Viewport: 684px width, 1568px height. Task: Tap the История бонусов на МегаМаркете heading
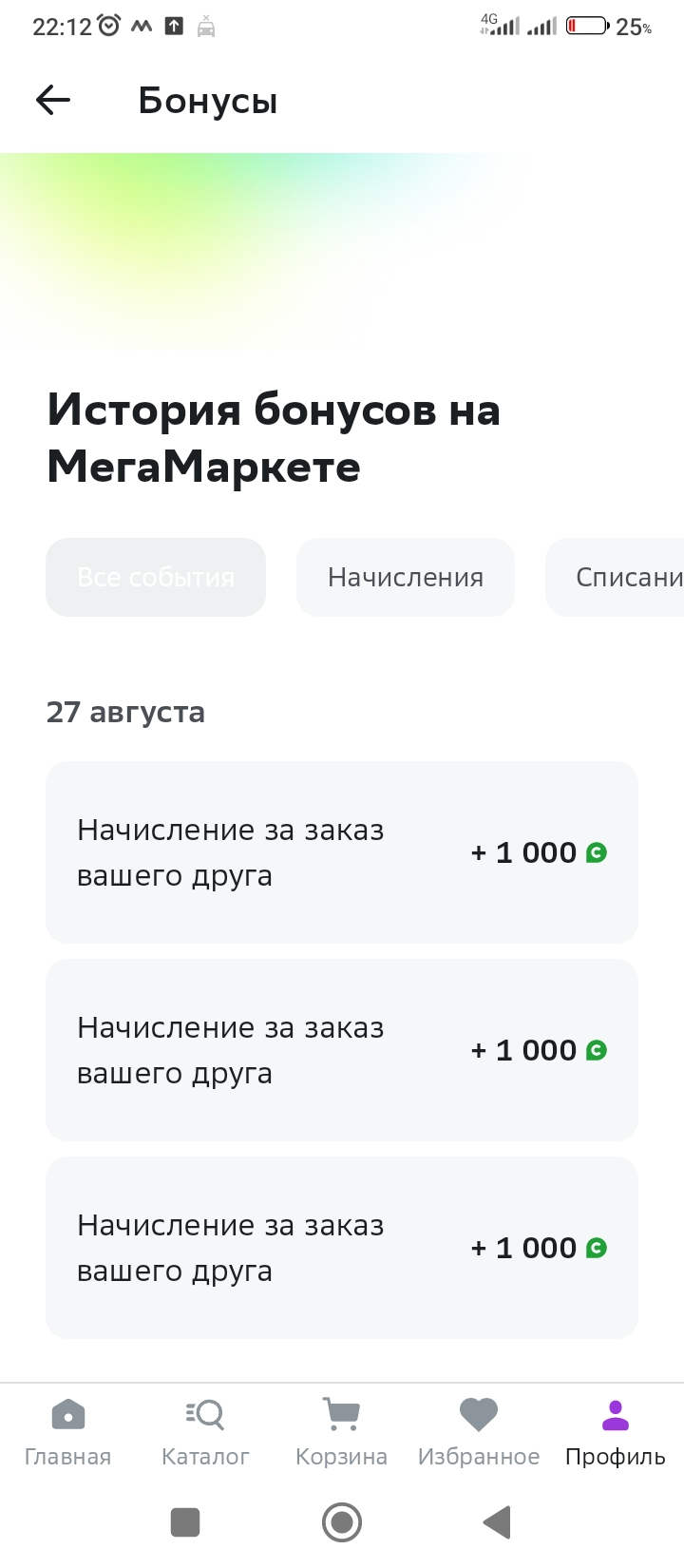tap(274, 438)
